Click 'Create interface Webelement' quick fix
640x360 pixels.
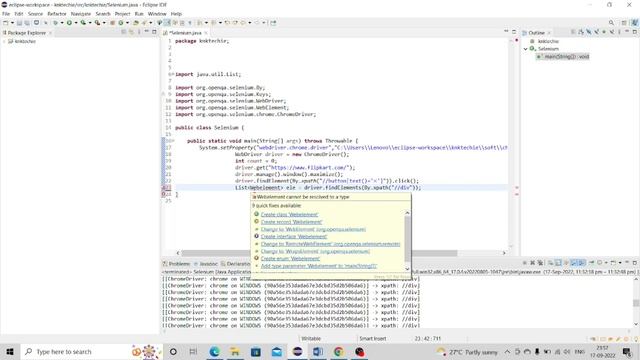tap(294, 236)
